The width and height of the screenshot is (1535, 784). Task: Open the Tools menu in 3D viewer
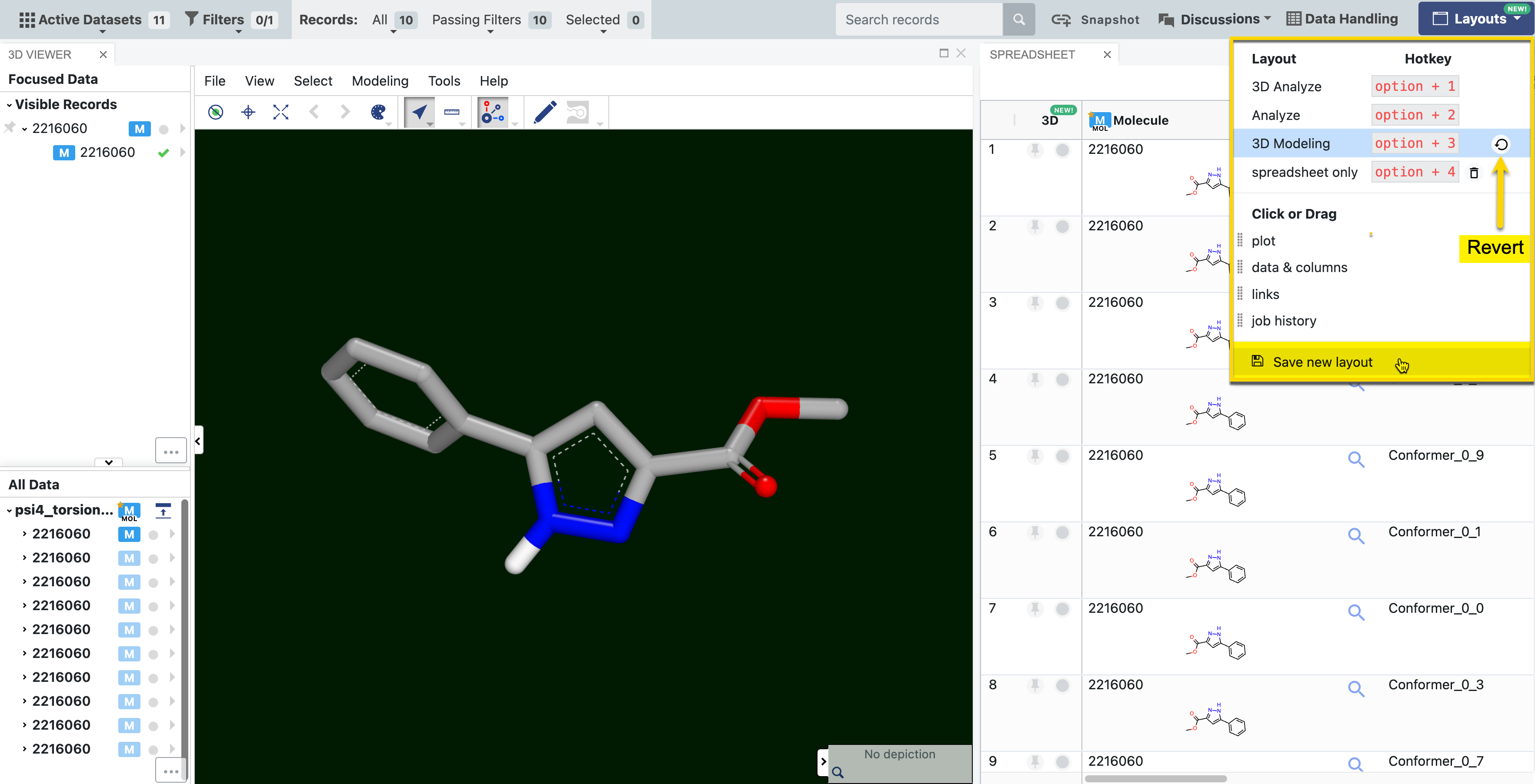(x=444, y=81)
